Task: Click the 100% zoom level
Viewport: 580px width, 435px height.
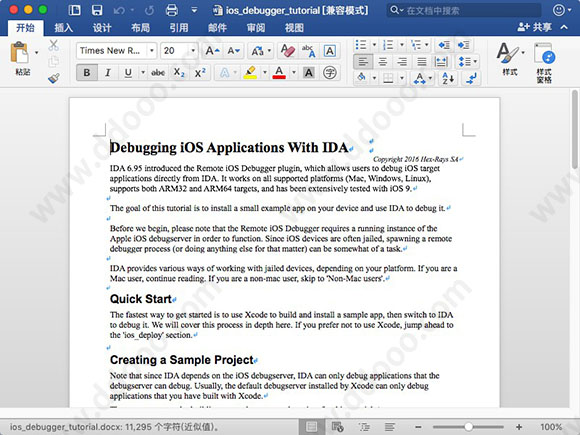Action: point(551,427)
